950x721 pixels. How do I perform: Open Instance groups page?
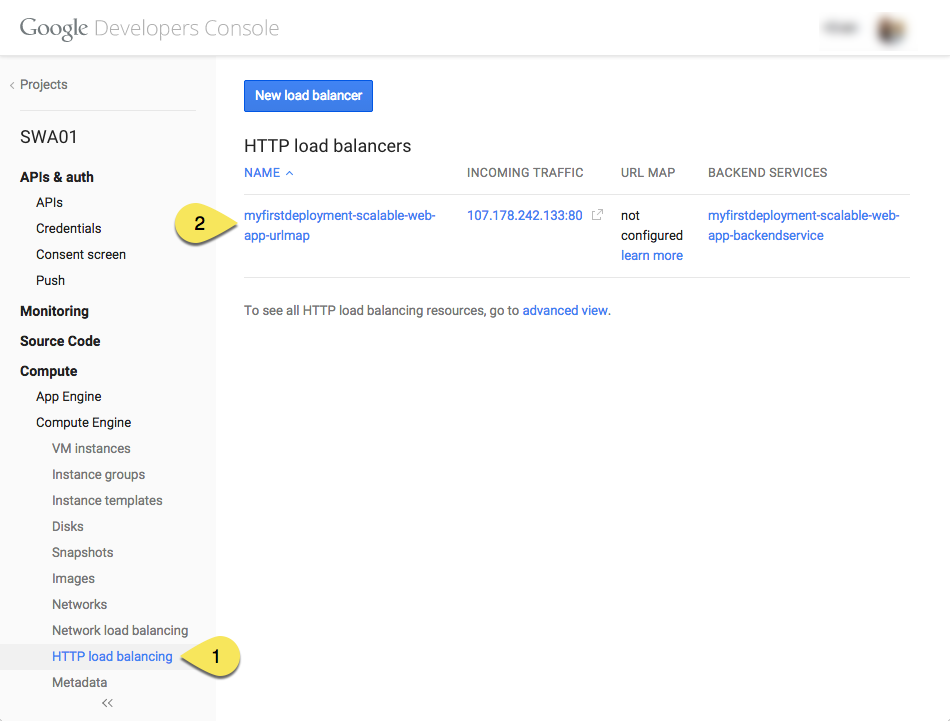tap(98, 474)
